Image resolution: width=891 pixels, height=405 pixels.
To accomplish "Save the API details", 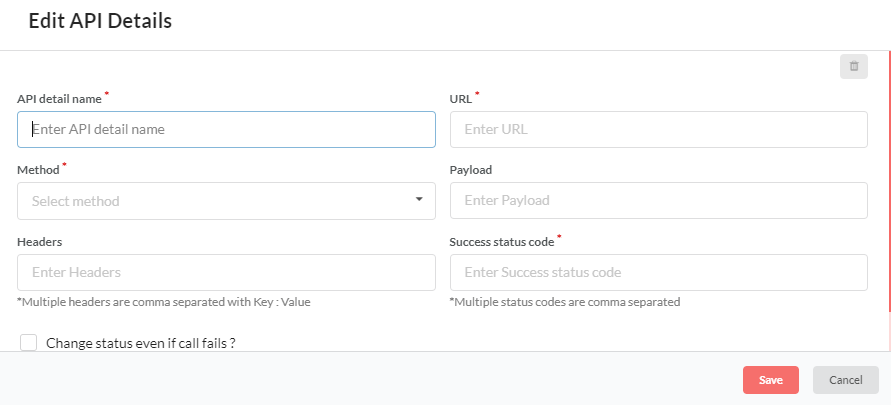I will [x=771, y=380].
